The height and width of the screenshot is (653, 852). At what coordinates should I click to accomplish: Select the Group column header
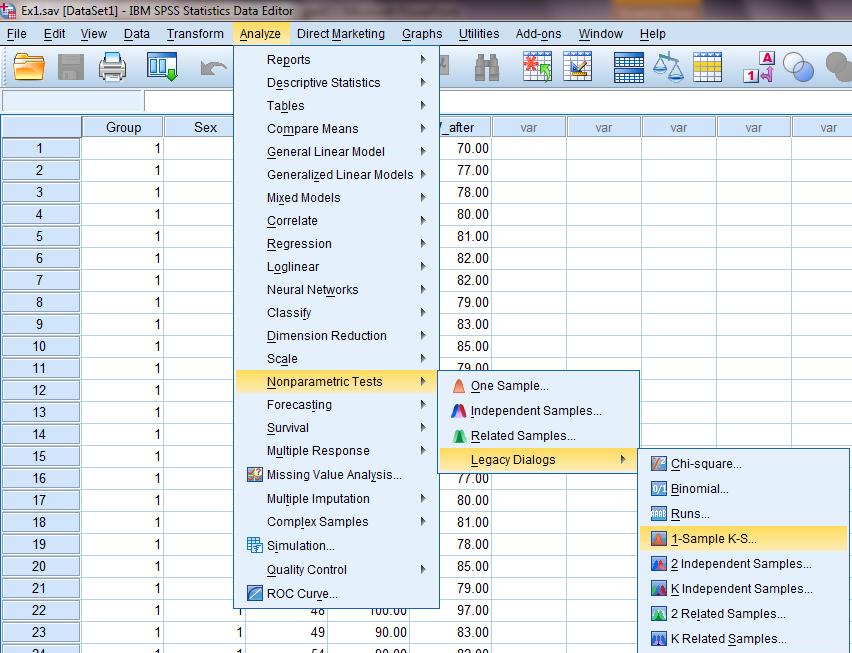click(x=123, y=127)
